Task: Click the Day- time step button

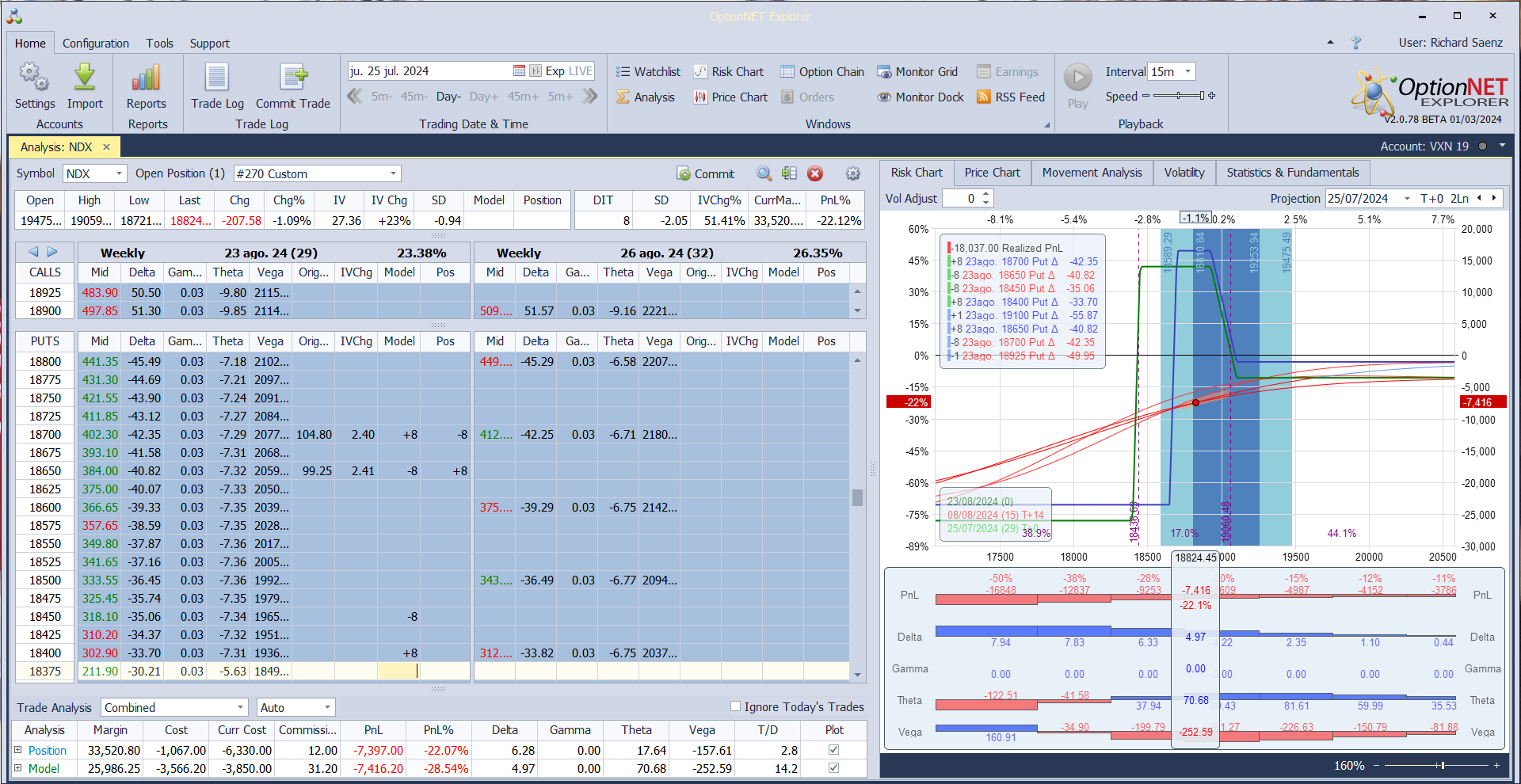Action: [448, 97]
